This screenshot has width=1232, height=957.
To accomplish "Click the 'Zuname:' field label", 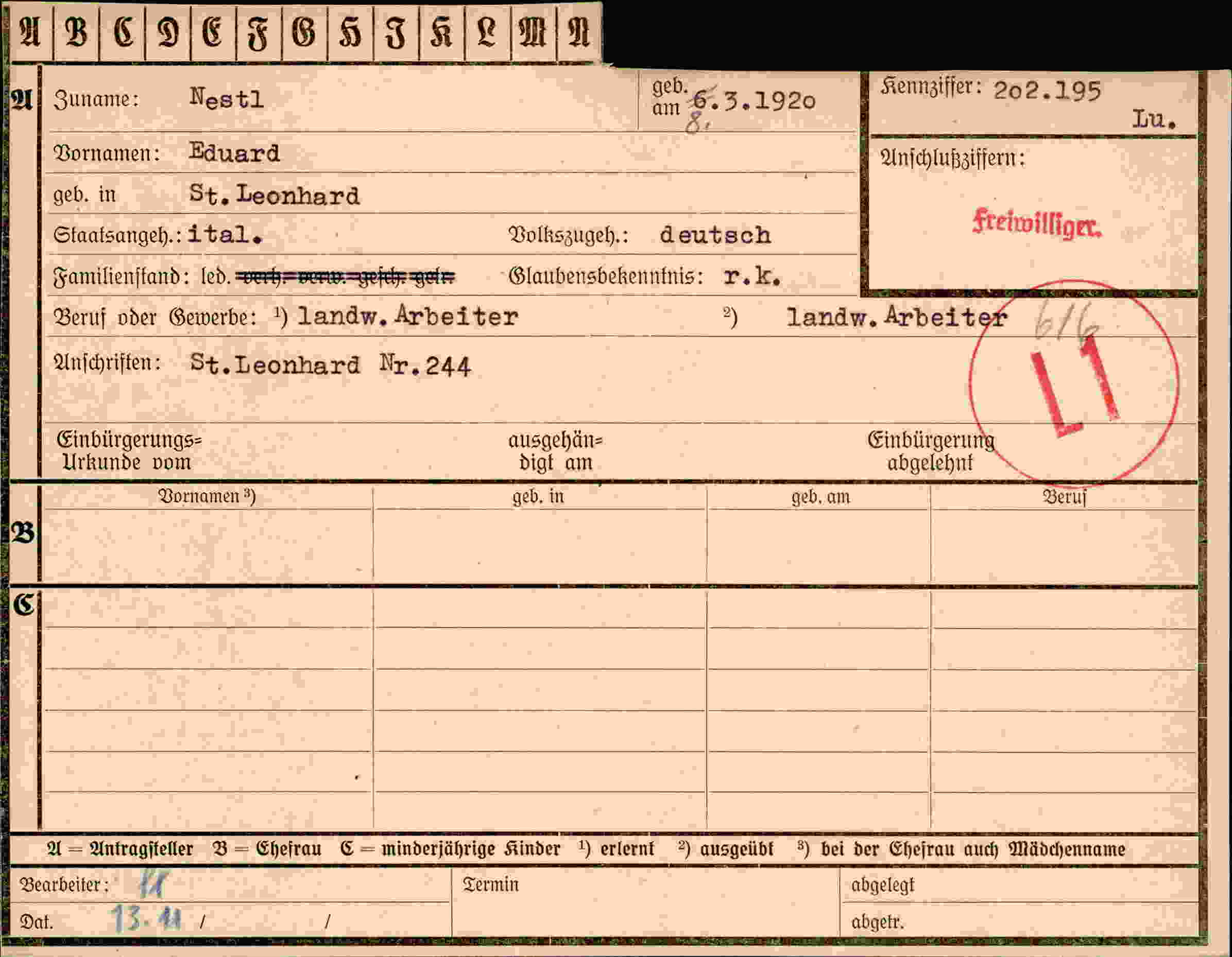I will 96,100.
